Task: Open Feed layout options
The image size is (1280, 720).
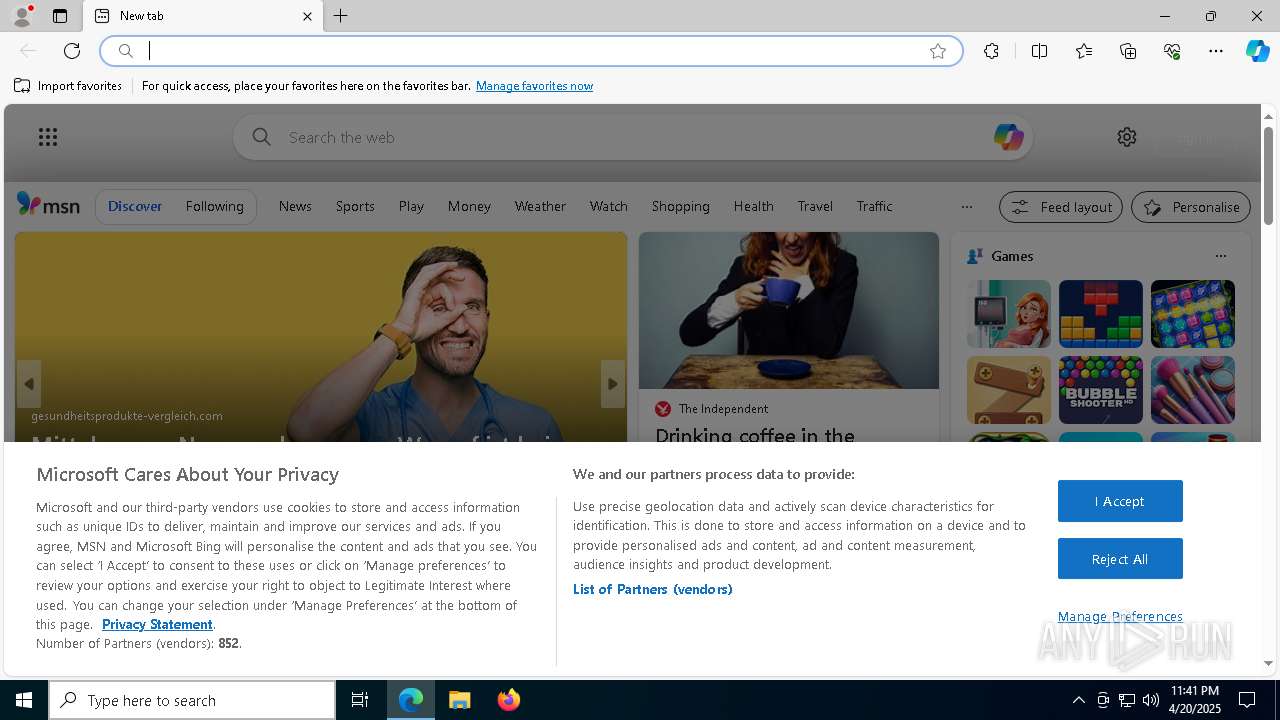Action: [x=1060, y=207]
